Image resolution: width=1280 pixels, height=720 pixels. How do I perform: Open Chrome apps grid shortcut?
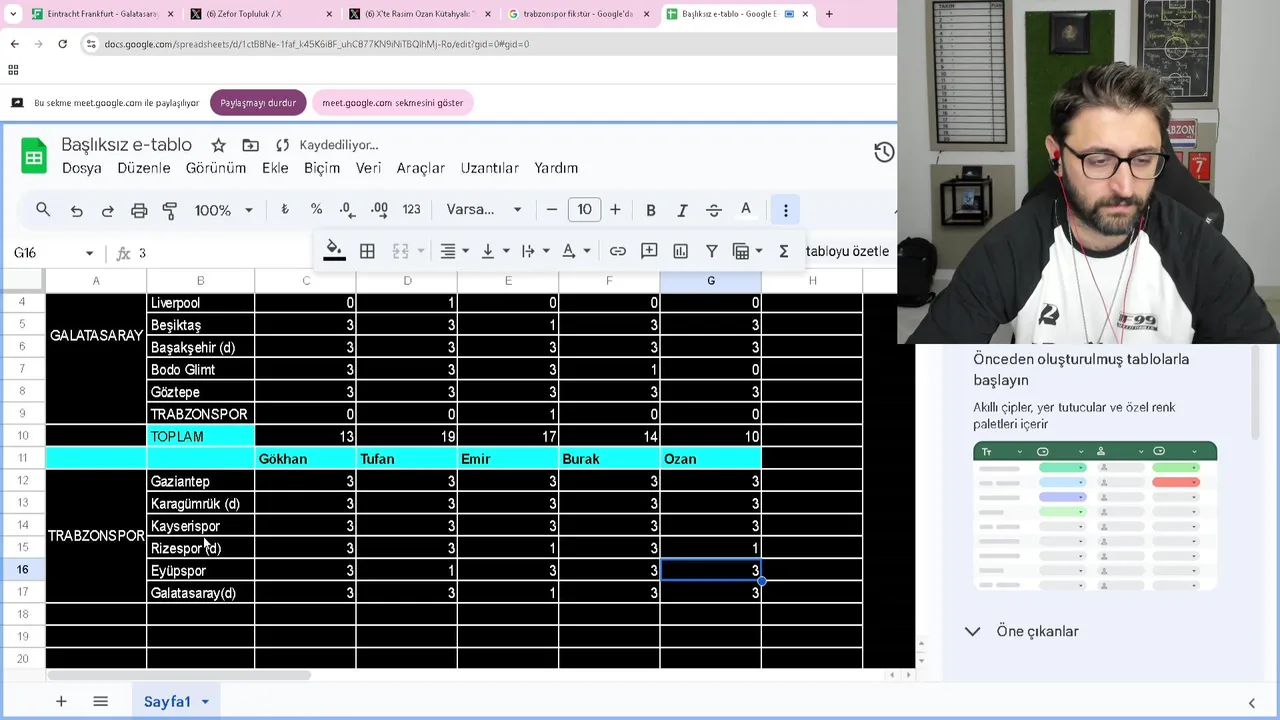(13, 70)
